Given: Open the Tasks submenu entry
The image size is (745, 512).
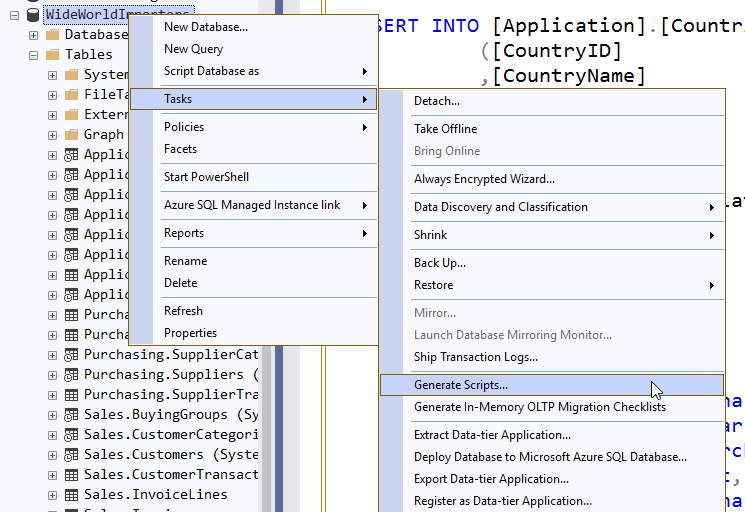Looking at the screenshot, I should pos(253,99).
